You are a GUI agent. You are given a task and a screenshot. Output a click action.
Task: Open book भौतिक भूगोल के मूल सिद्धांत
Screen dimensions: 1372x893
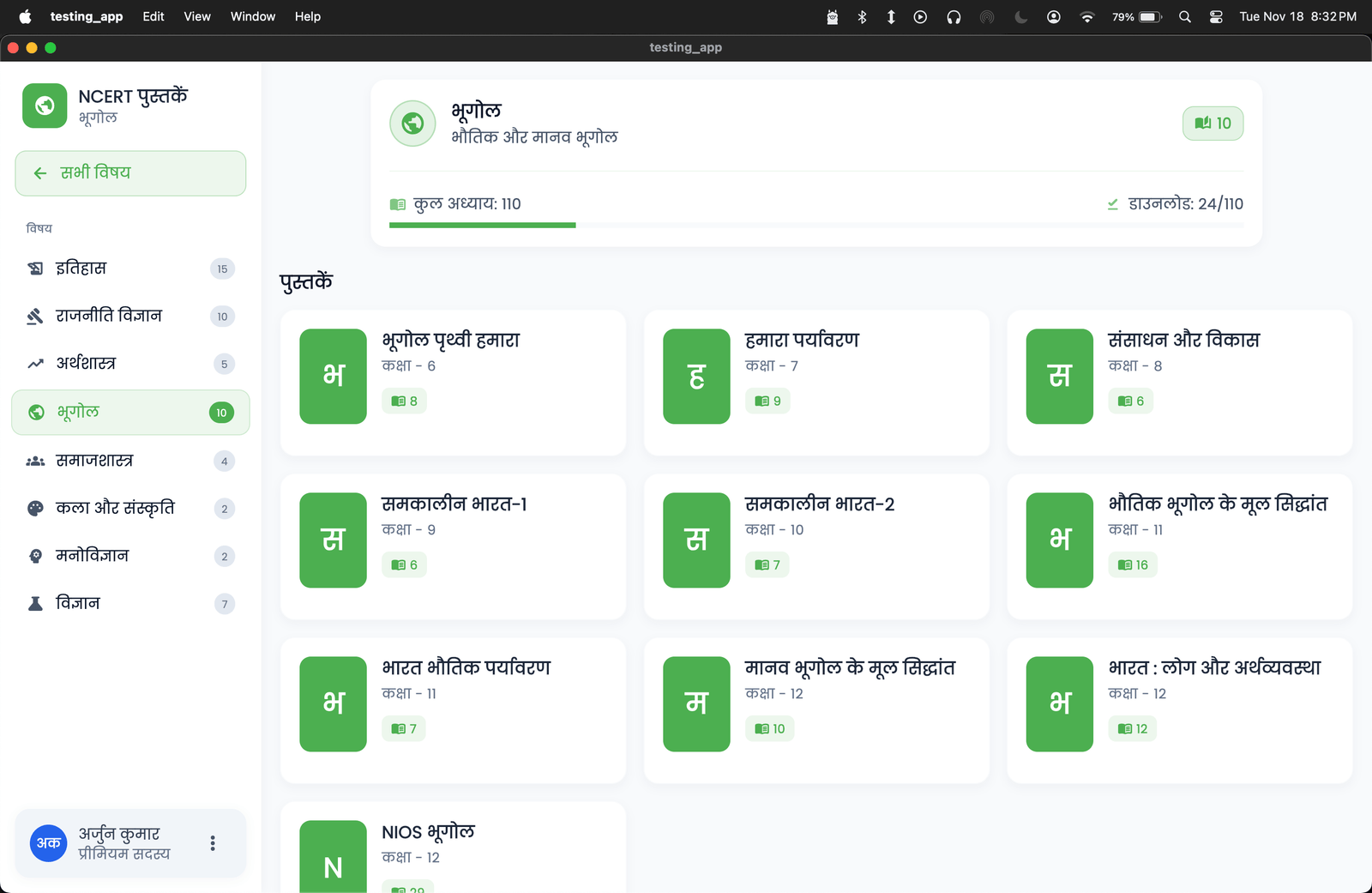tap(1180, 546)
